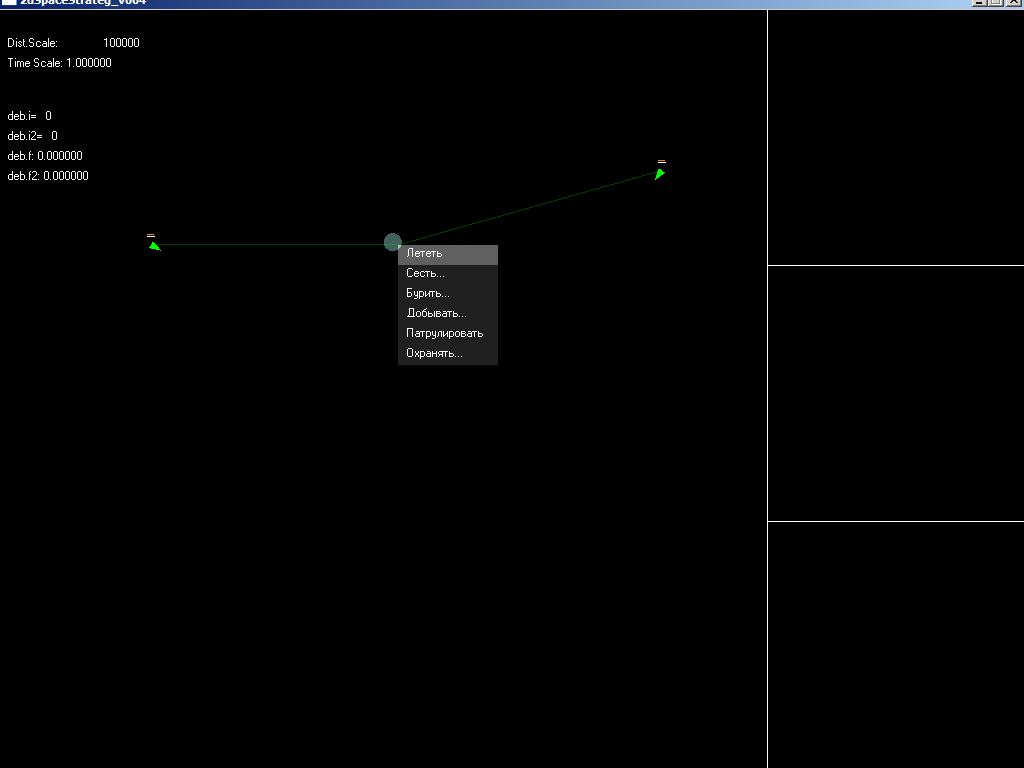Screen dimensions: 1024x768
Task: Close the game window
Action: [x=1012, y=3]
